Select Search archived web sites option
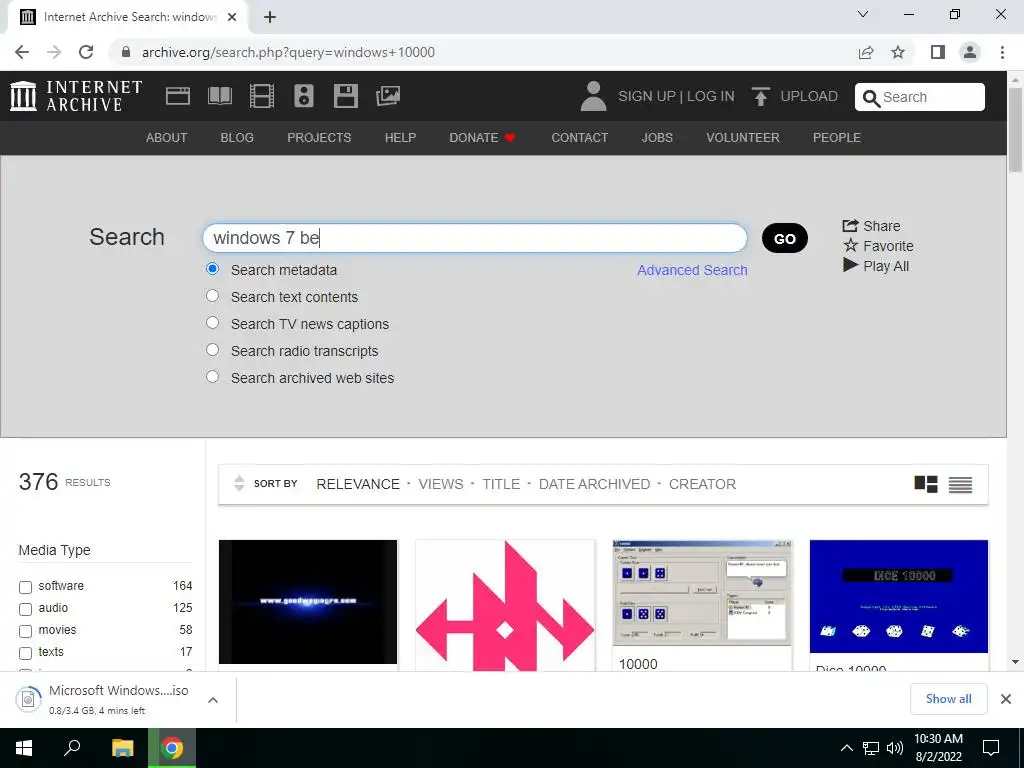1024x768 pixels. pos(212,377)
